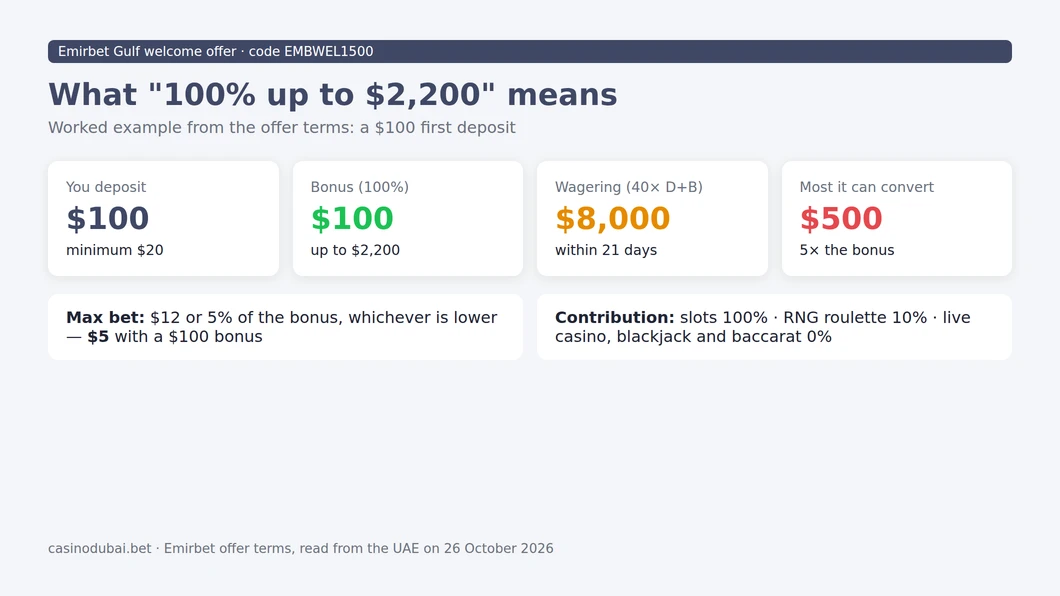This screenshot has width=1060, height=596.
Task: Open the Bonus (100%) card
Action: coord(408,218)
